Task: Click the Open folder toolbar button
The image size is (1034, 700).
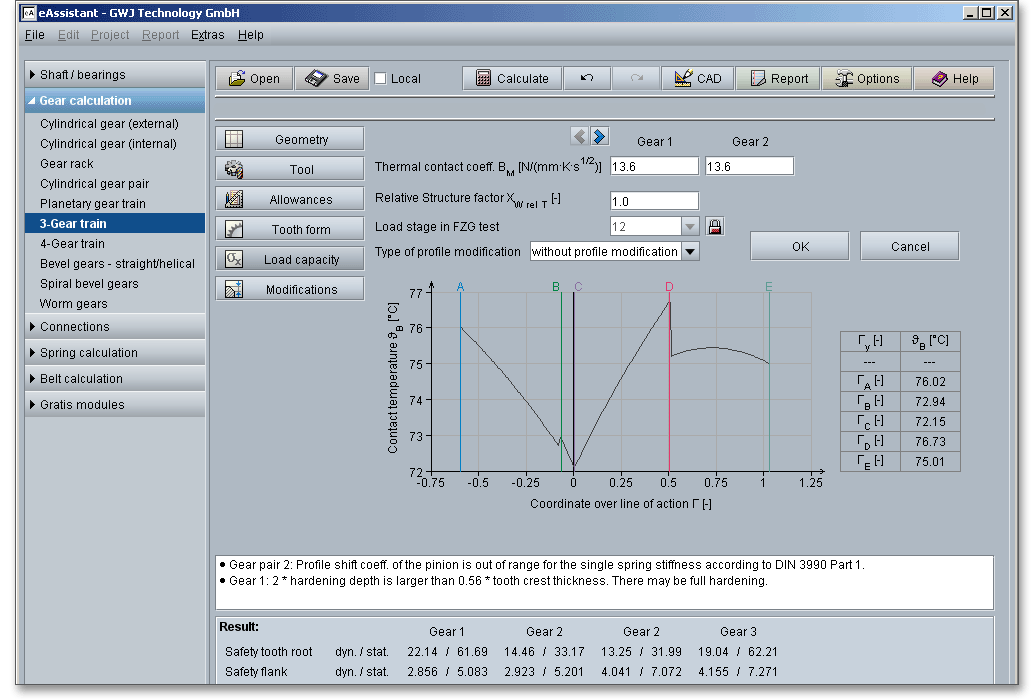Action: (253, 79)
